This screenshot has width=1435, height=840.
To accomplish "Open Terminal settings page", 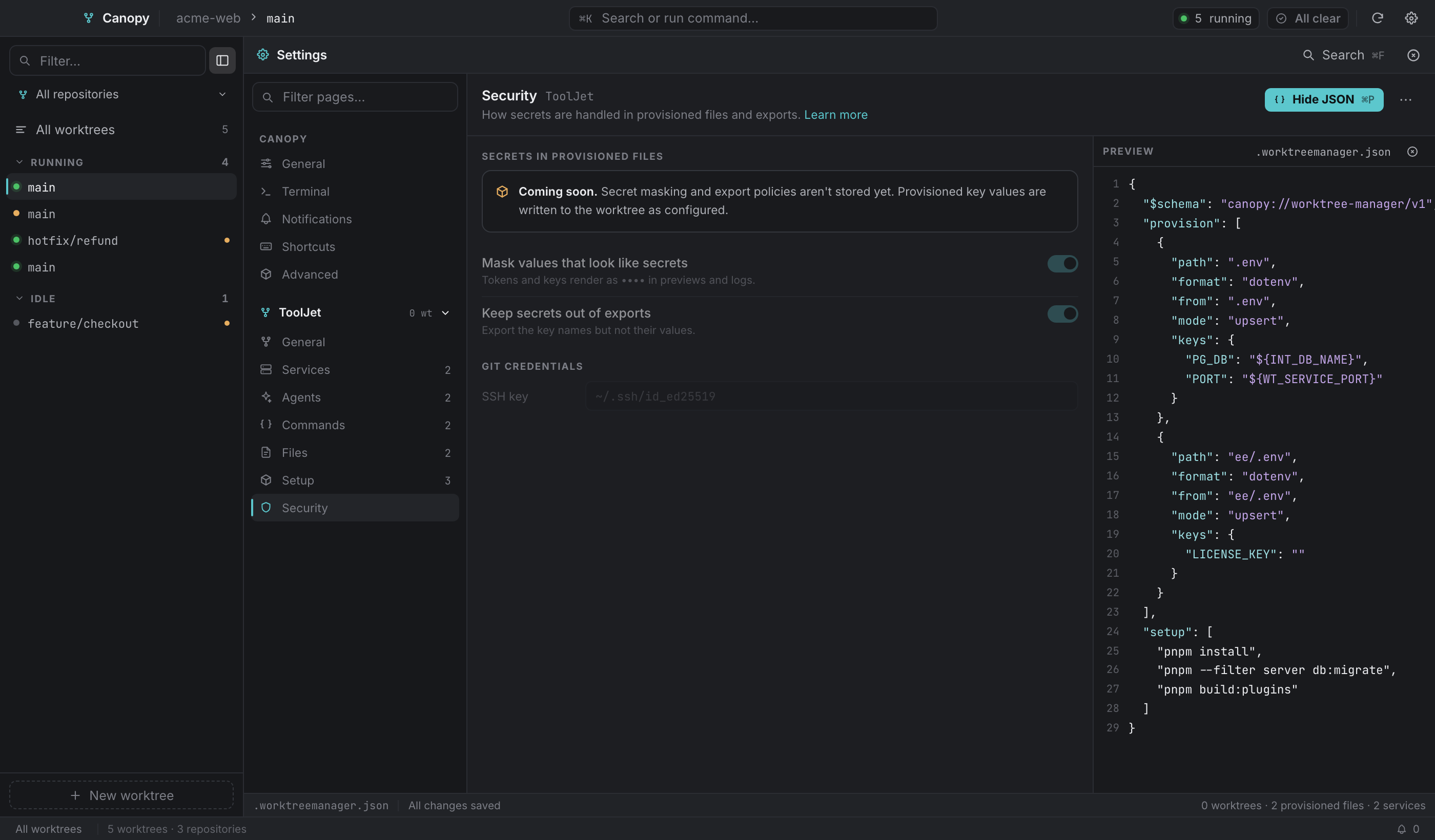I will [355, 192].
